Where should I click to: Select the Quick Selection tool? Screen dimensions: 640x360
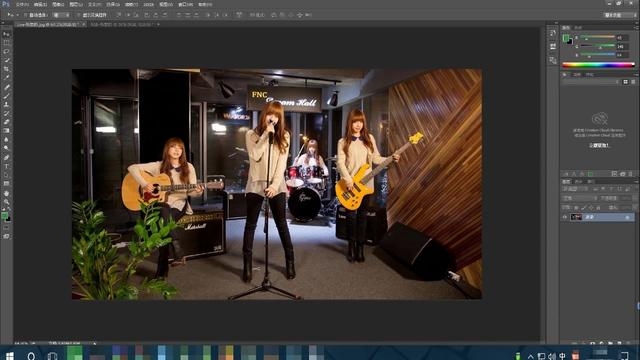[7, 60]
